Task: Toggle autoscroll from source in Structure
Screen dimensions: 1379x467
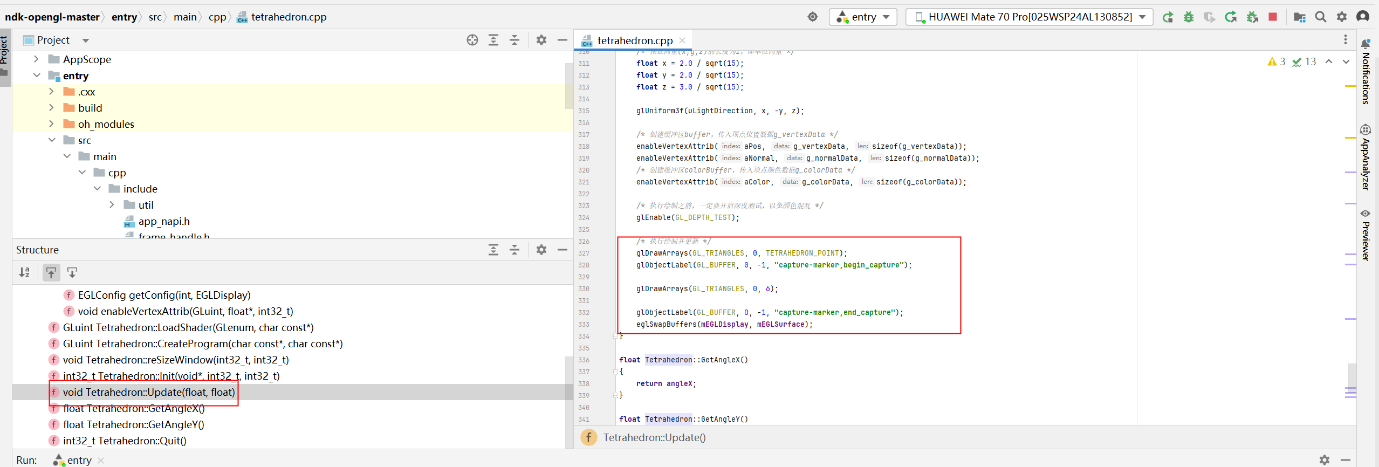Action: point(72,272)
